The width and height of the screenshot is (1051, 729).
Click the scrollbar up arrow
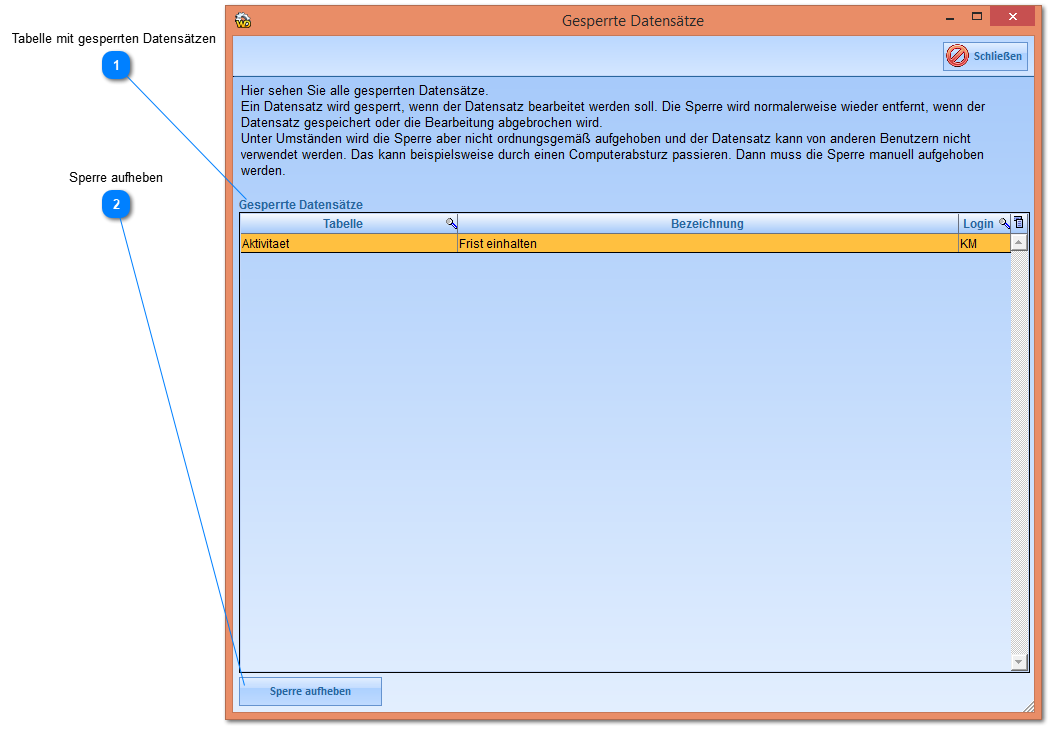coord(1019,242)
